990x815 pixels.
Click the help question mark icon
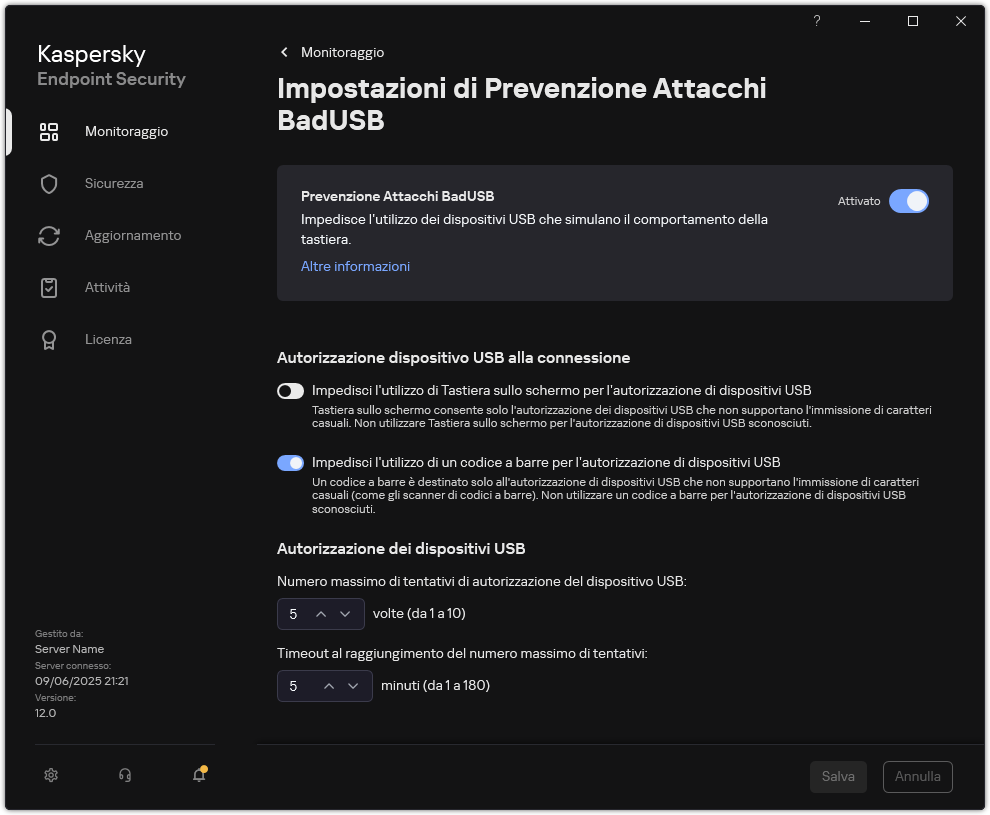pos(816,21)
